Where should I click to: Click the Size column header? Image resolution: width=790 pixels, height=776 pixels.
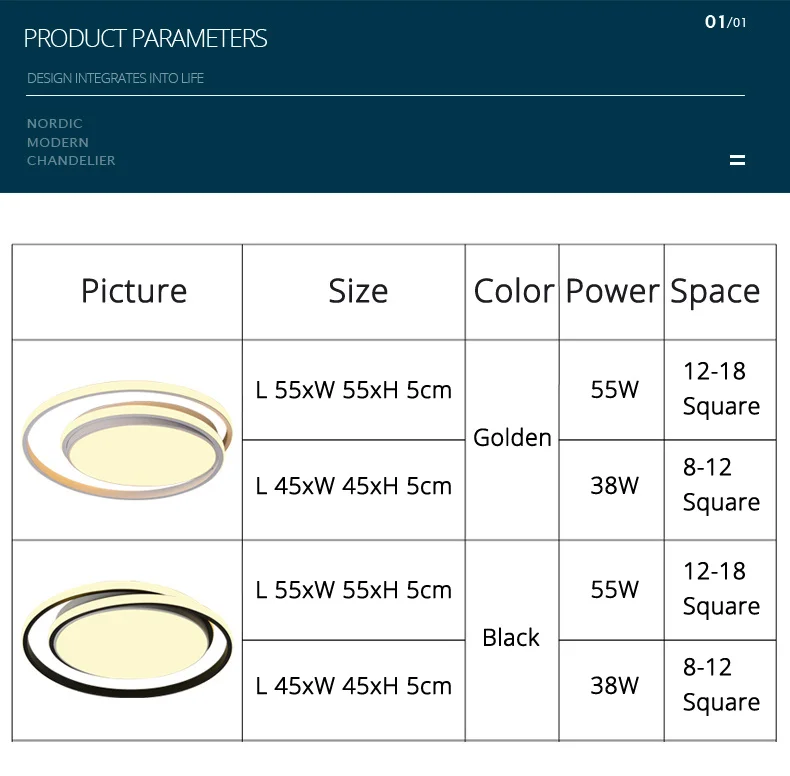tap(358, 291)
